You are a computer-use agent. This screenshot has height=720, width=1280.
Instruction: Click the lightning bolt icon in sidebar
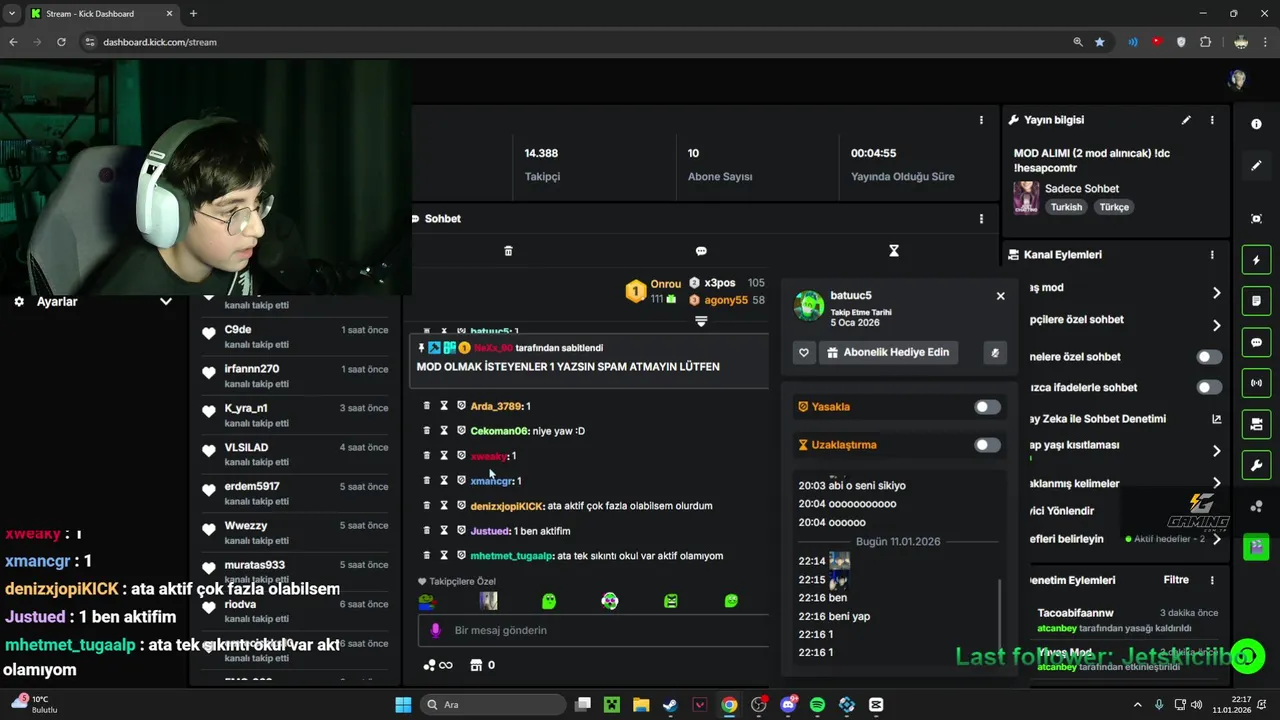click(x=1257, y=260)
